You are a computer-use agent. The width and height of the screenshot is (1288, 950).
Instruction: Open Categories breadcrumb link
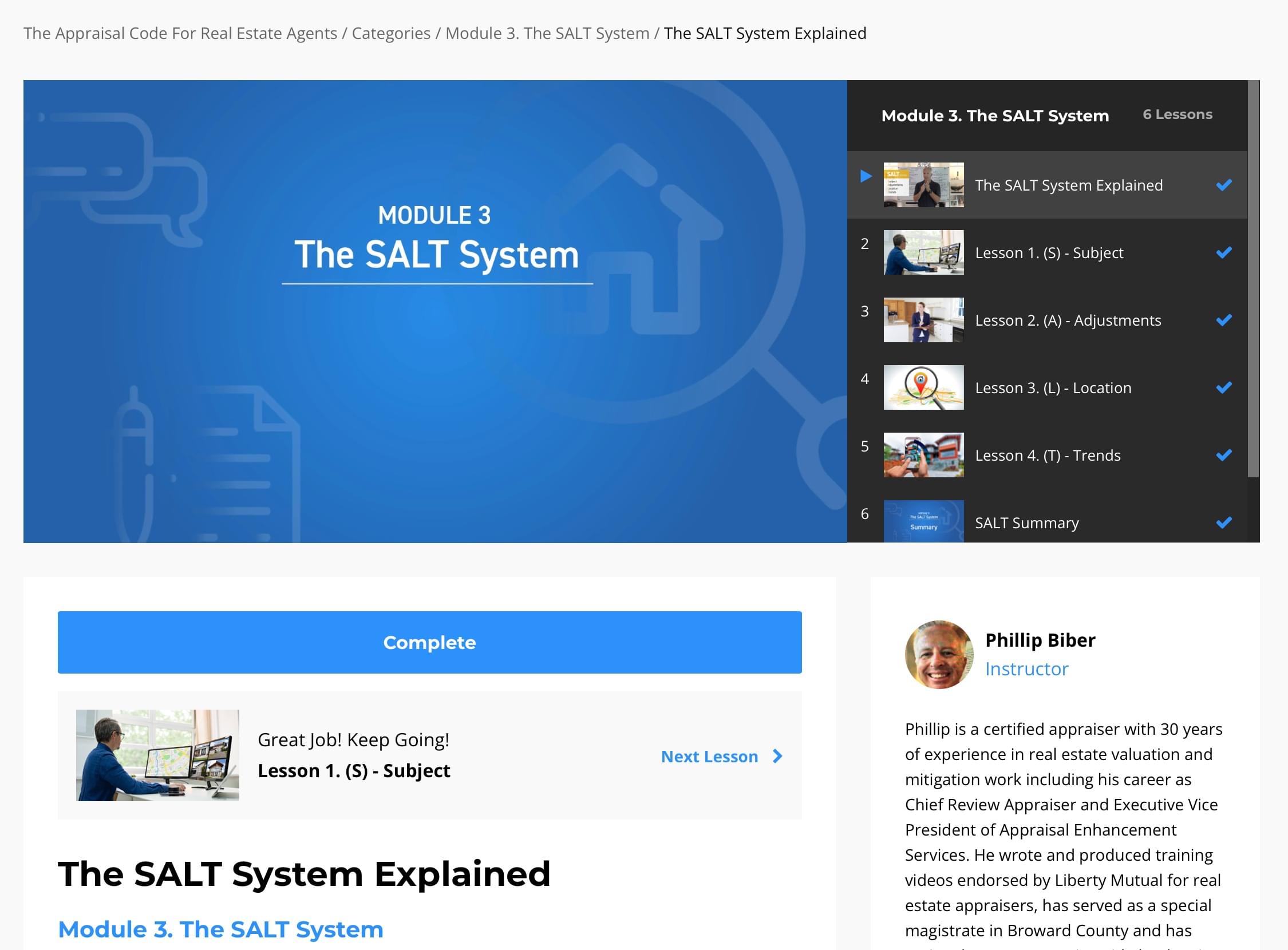[390, 33]
